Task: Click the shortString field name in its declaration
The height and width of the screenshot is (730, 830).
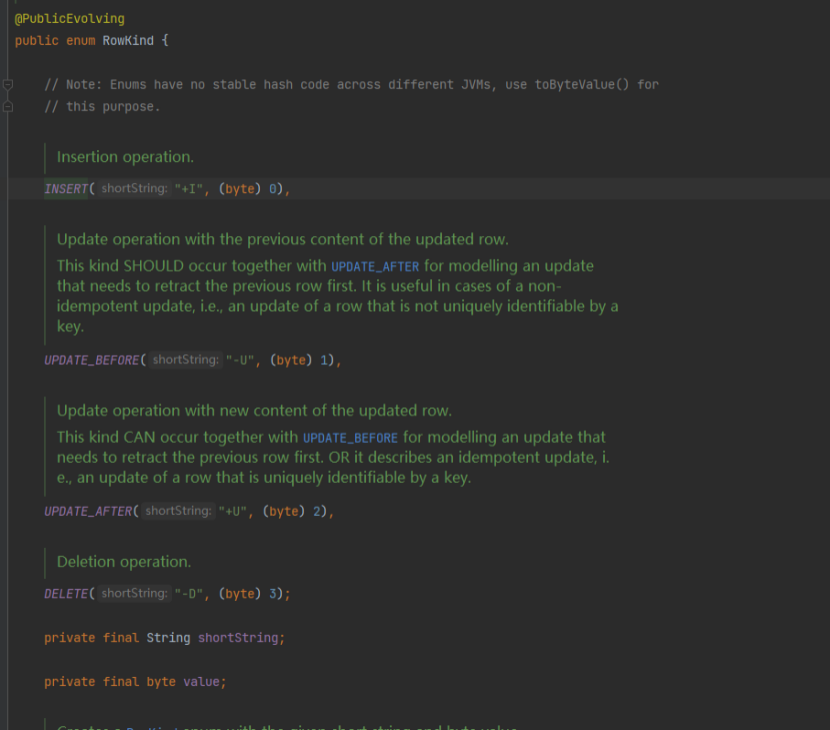Action: click(238, 638)
